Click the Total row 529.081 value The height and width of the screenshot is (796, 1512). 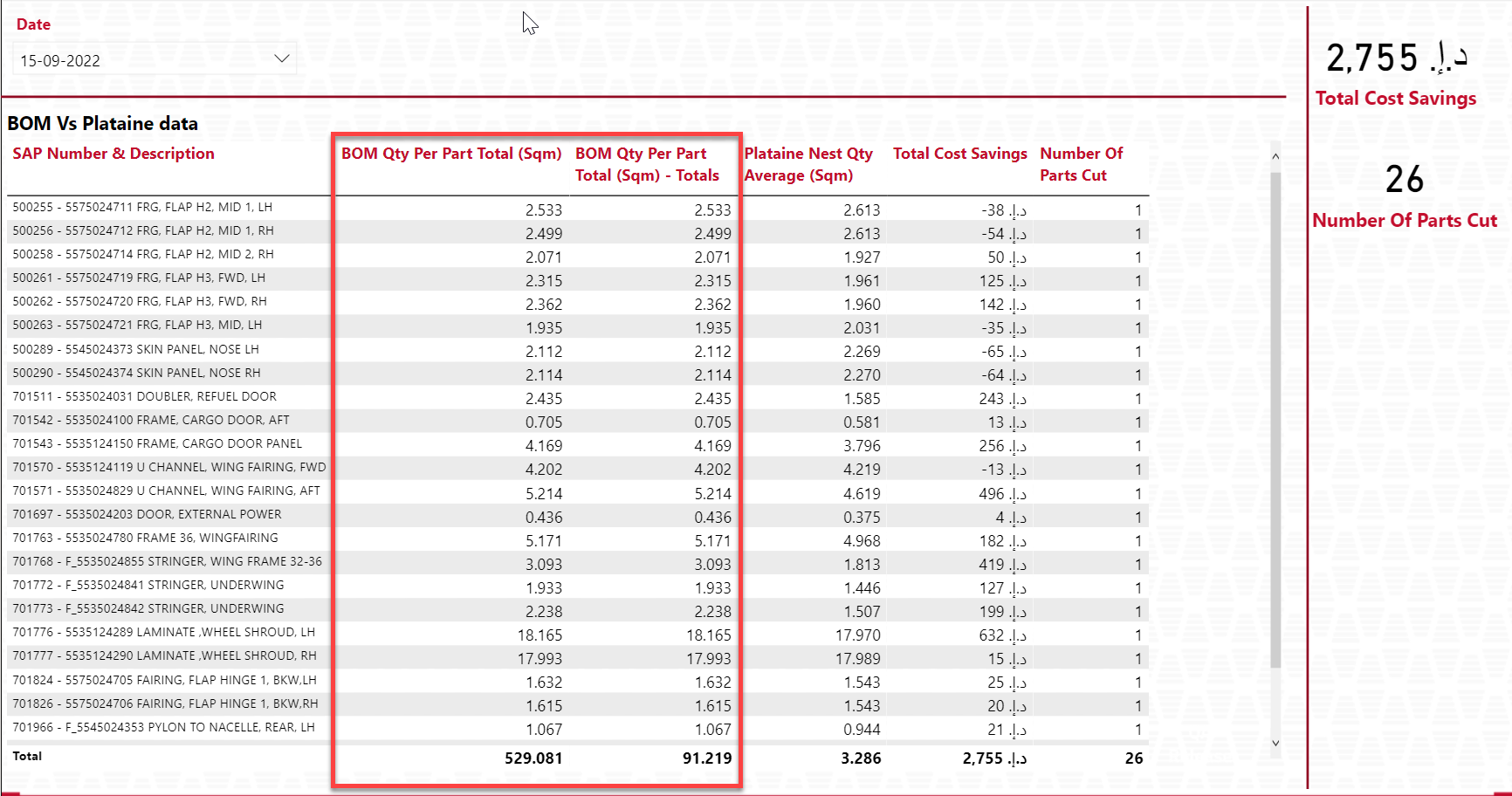pos(533,758)
